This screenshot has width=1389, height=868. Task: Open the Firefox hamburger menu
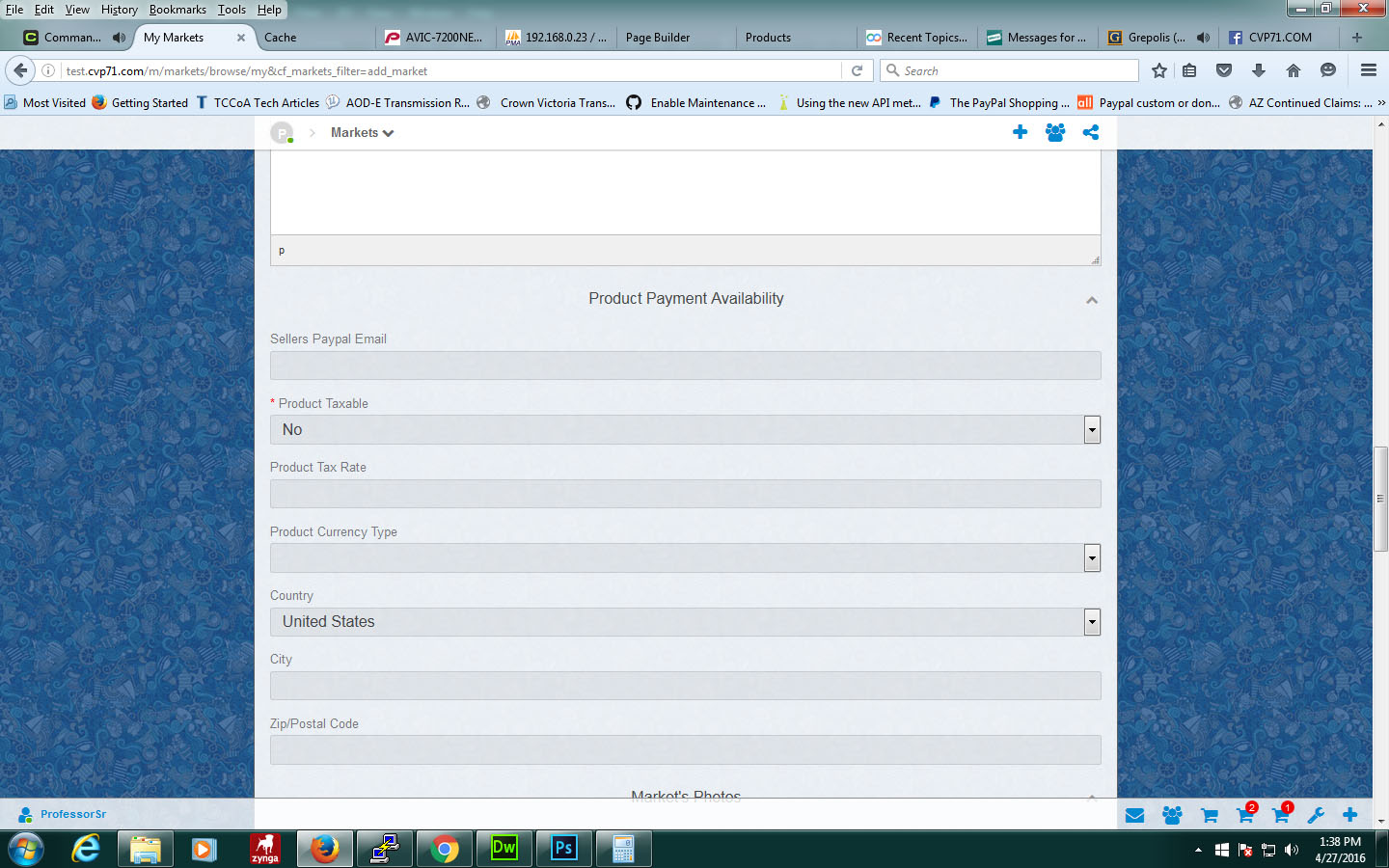(1368, 70)
